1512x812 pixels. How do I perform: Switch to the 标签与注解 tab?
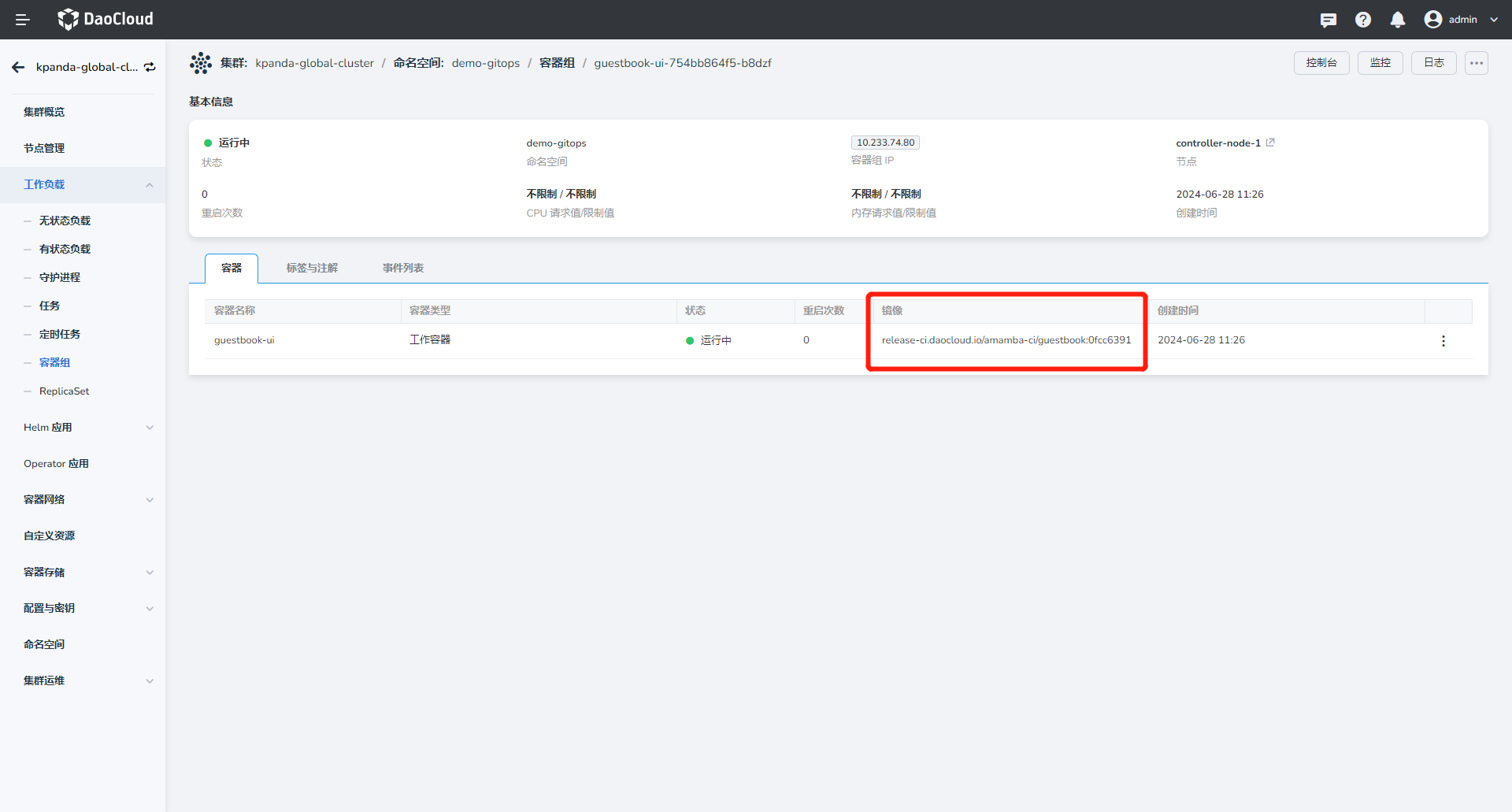312,269
